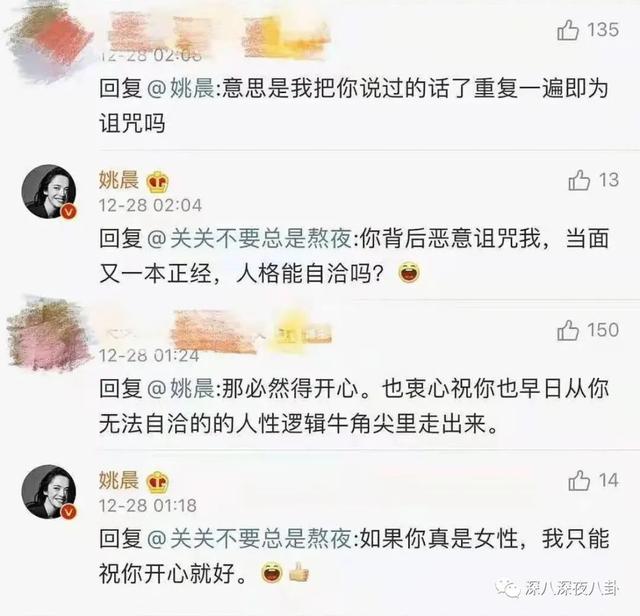Viewport: 640px width, 616px height.
Task: Open @关关不要总是熬夜 mention in 01:18 comment
Action: pyautogui.click(x=249, y=538)
